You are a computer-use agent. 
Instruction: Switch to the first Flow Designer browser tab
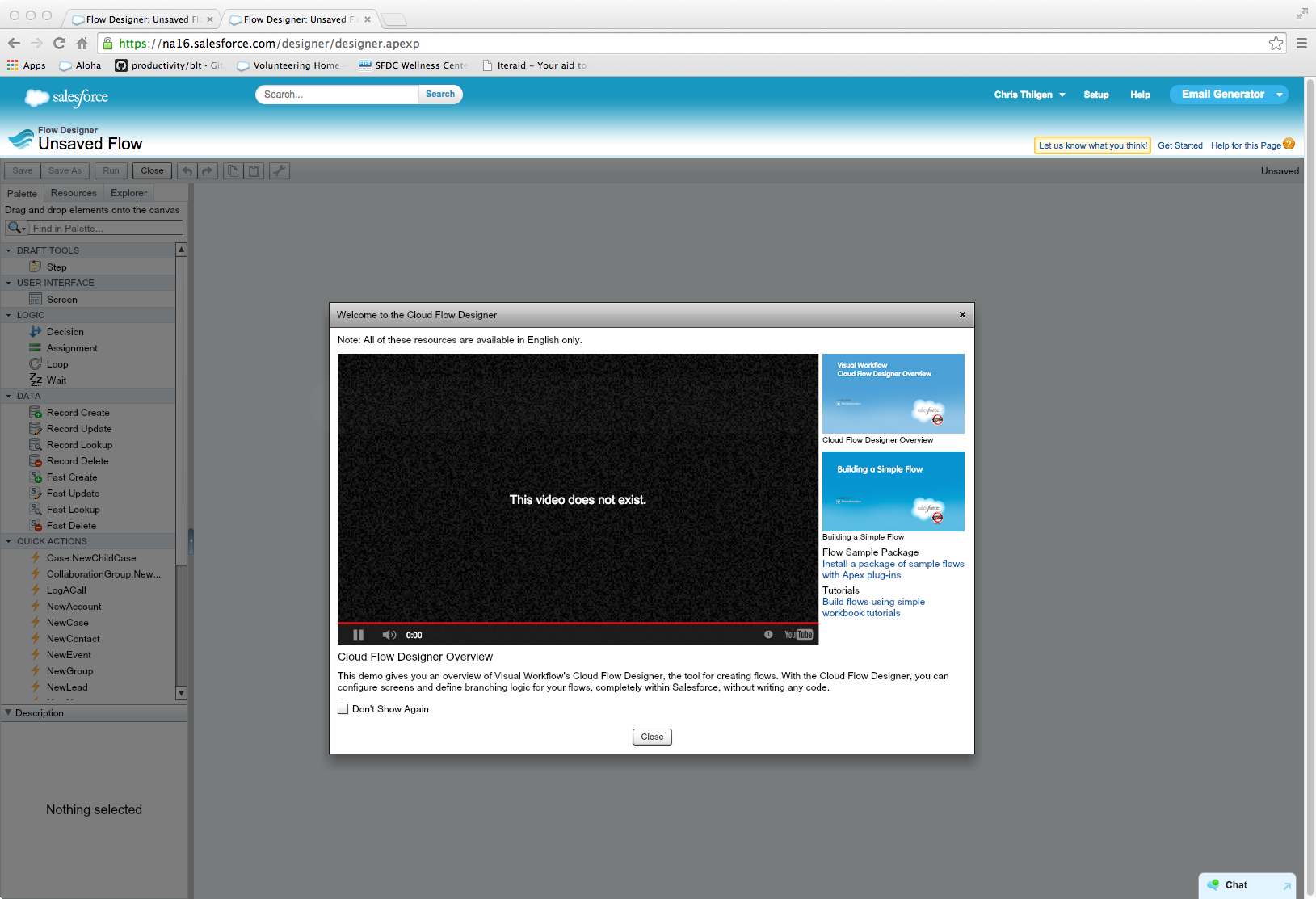[142, 19]
